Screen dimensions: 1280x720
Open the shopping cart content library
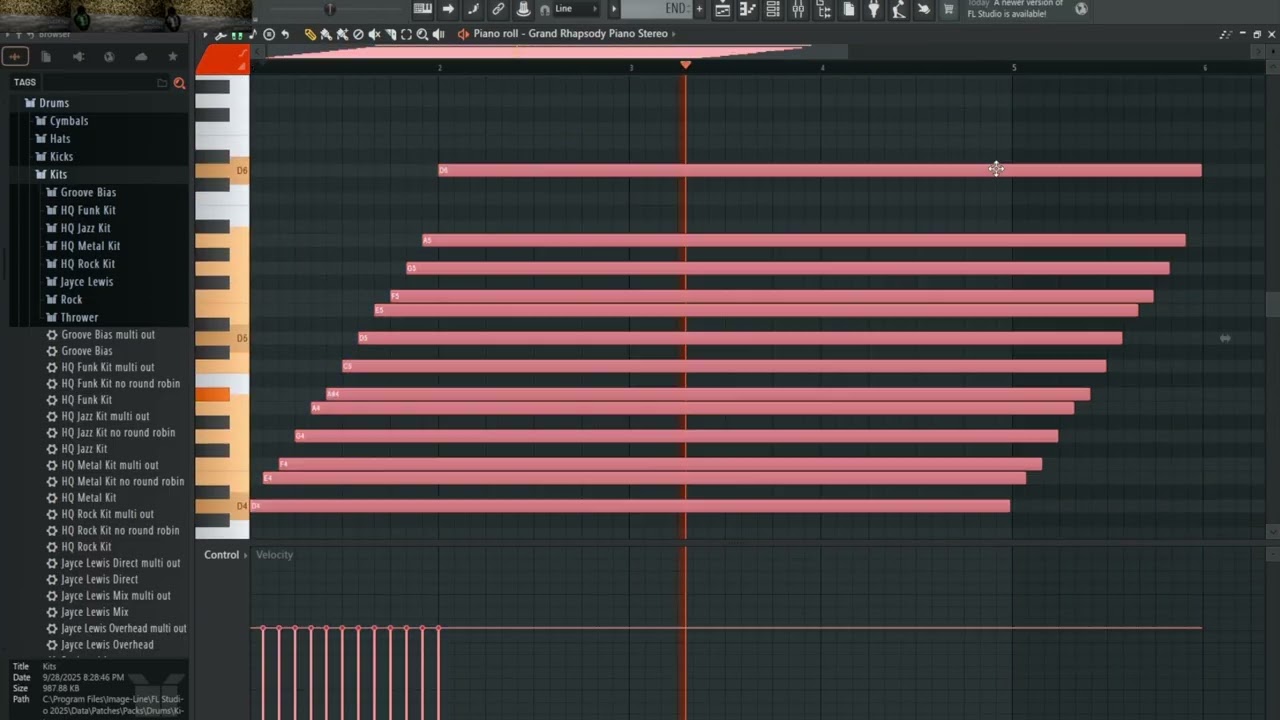(948, 9)
